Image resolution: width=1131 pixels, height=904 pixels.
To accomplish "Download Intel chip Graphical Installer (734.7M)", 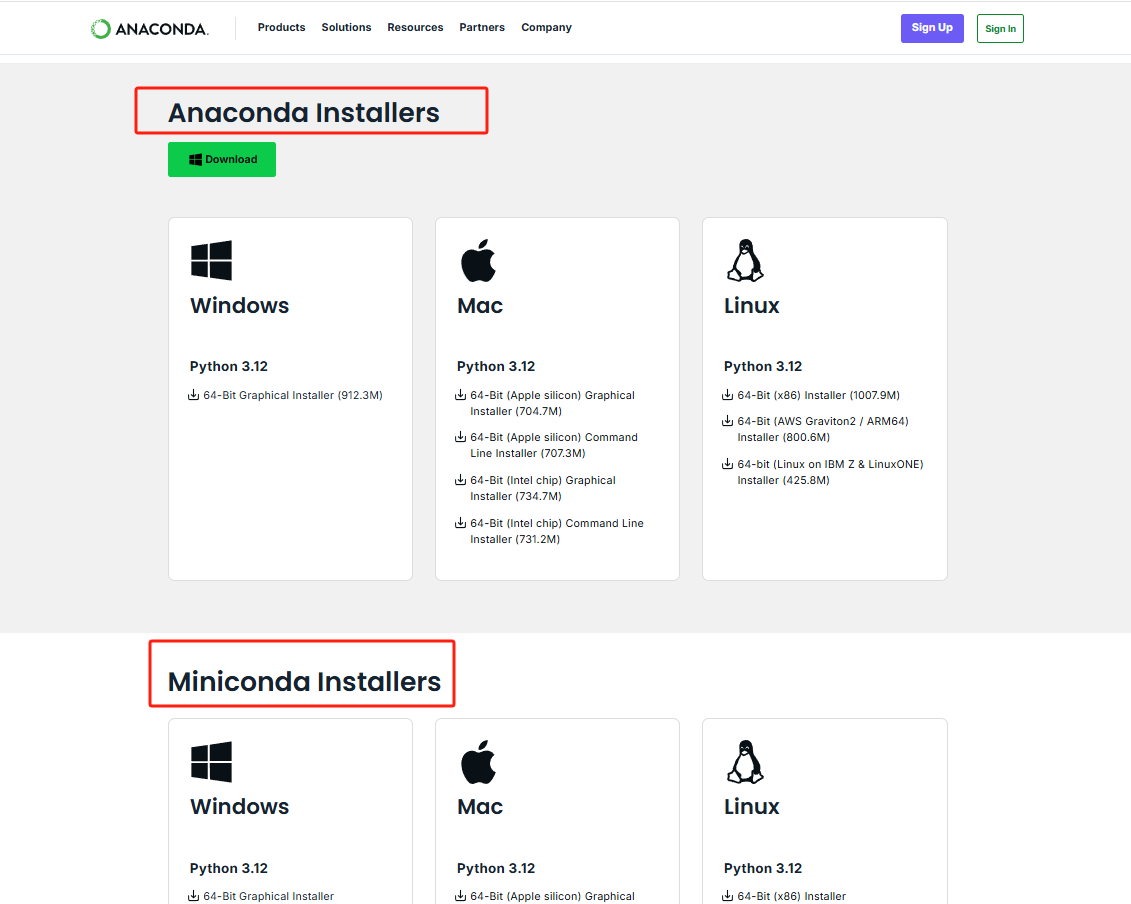I will (543, 488).
